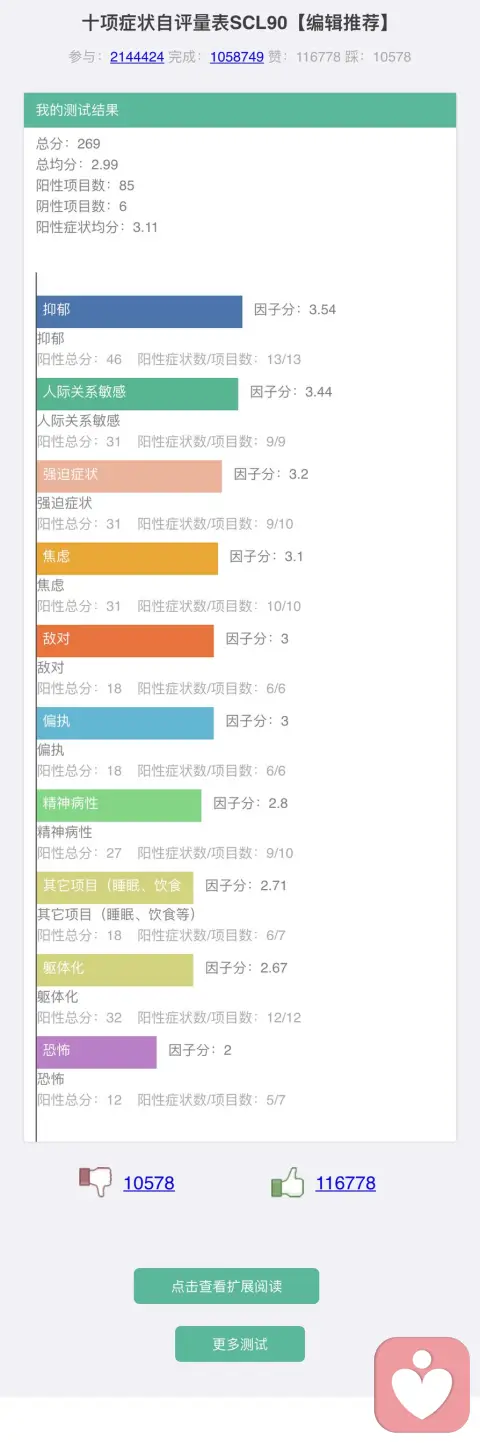The image size is (480, 1443).
Task: Click the 116778 like count link
Action: pos(346,1183)
